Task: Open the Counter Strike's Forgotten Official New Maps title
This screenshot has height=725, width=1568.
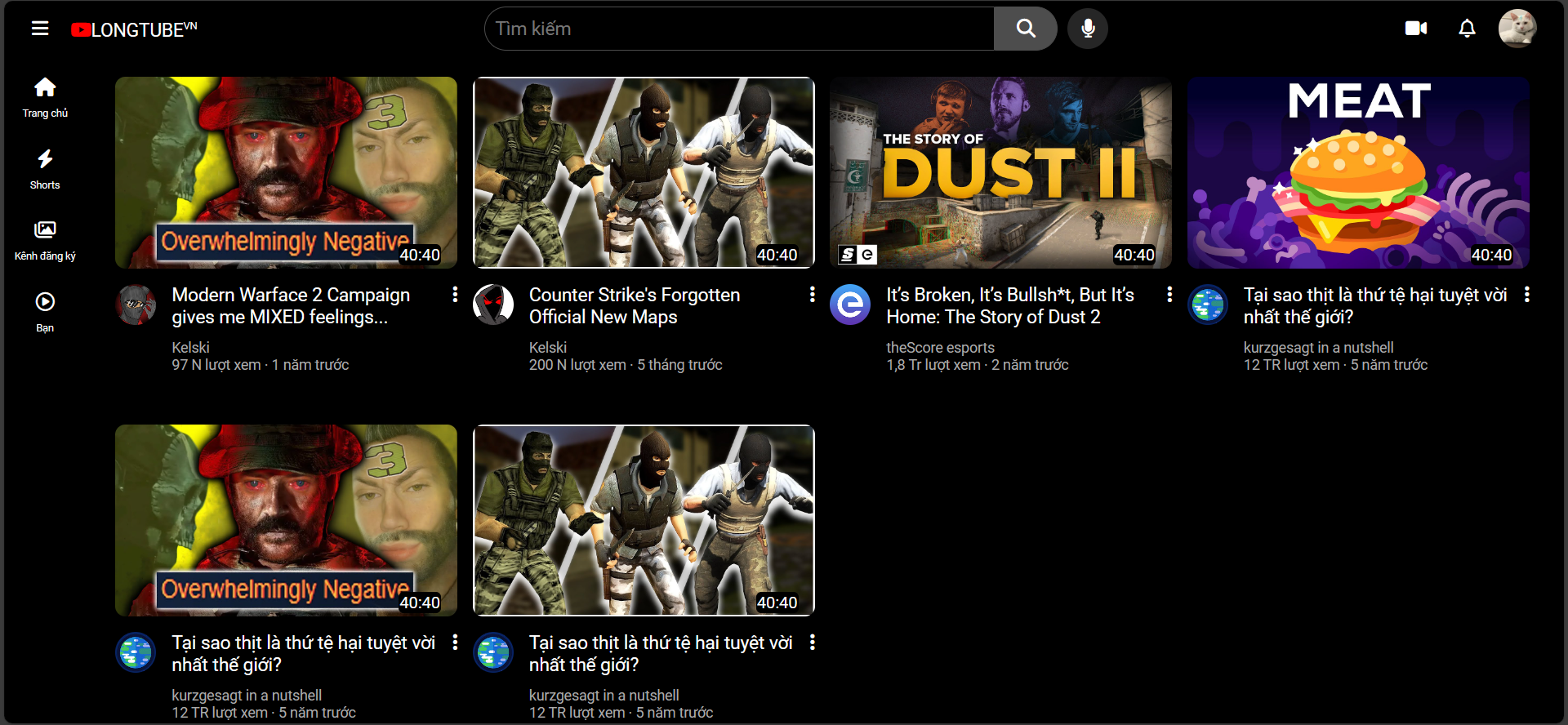Action: [x=634, y=306]
